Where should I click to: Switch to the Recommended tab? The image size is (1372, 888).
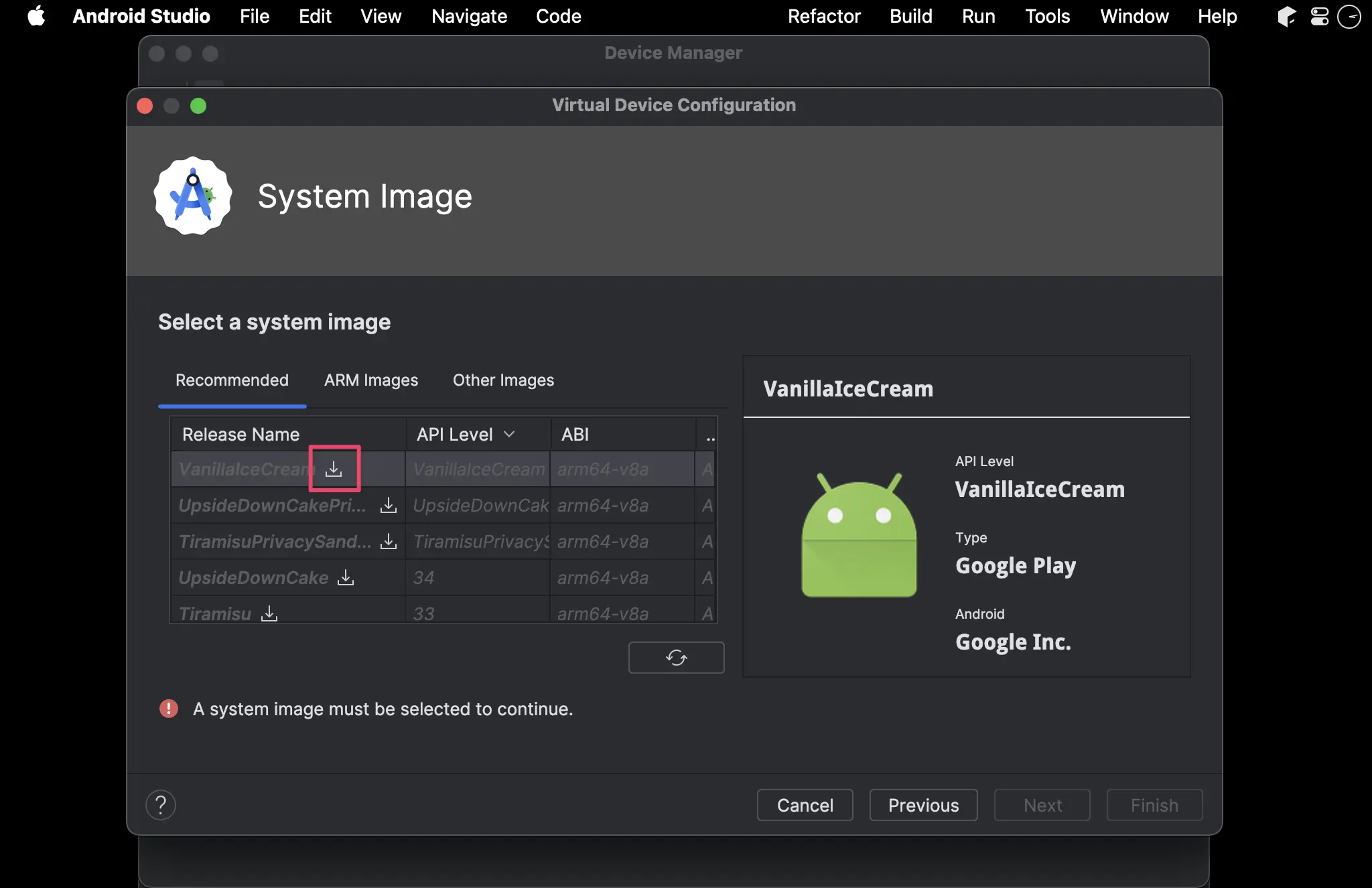click(232, 380)
